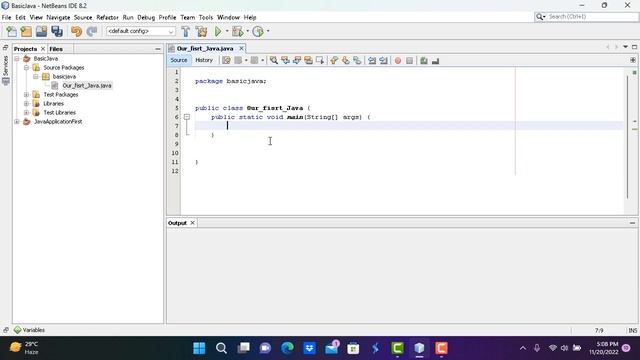This screenshot has width=640, height=360.
Task: Click Previous Bookmark editor icon
Action: coord(334,60)
